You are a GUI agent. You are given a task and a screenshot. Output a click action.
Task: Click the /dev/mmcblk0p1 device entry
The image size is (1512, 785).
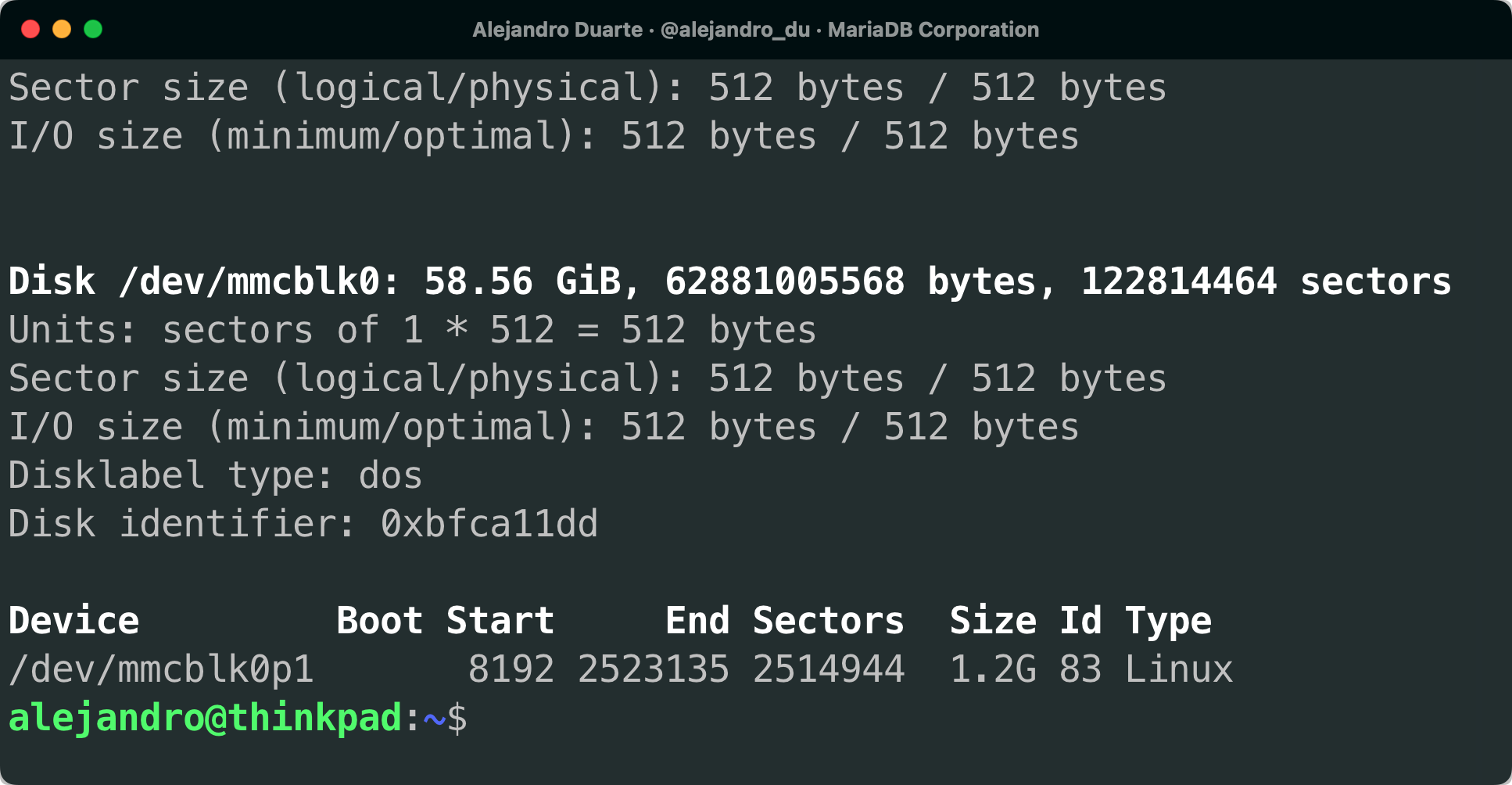[161, 669]
